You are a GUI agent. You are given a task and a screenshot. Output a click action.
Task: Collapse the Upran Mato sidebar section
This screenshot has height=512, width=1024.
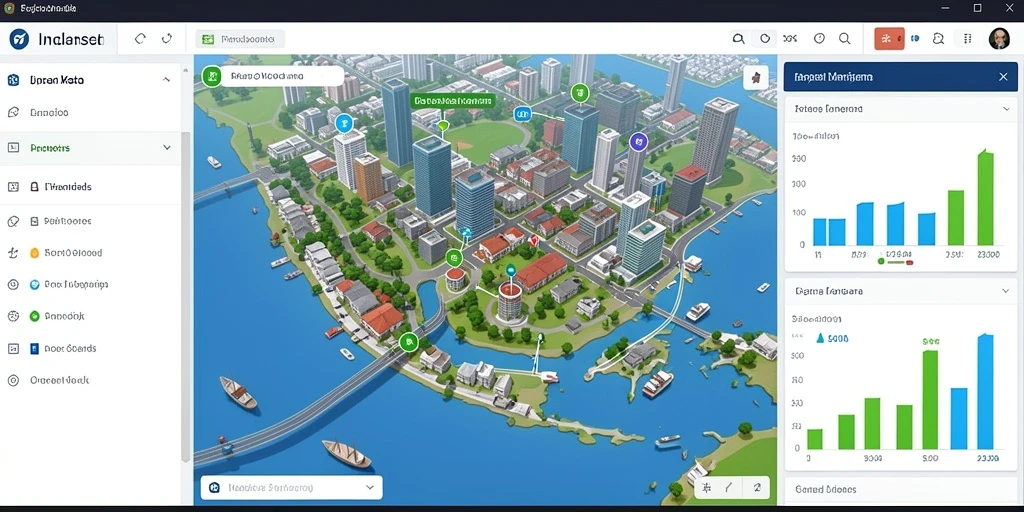pos(167,80)
